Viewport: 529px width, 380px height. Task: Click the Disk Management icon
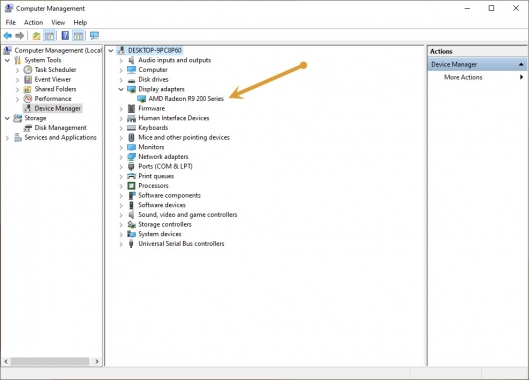[28, 128]
